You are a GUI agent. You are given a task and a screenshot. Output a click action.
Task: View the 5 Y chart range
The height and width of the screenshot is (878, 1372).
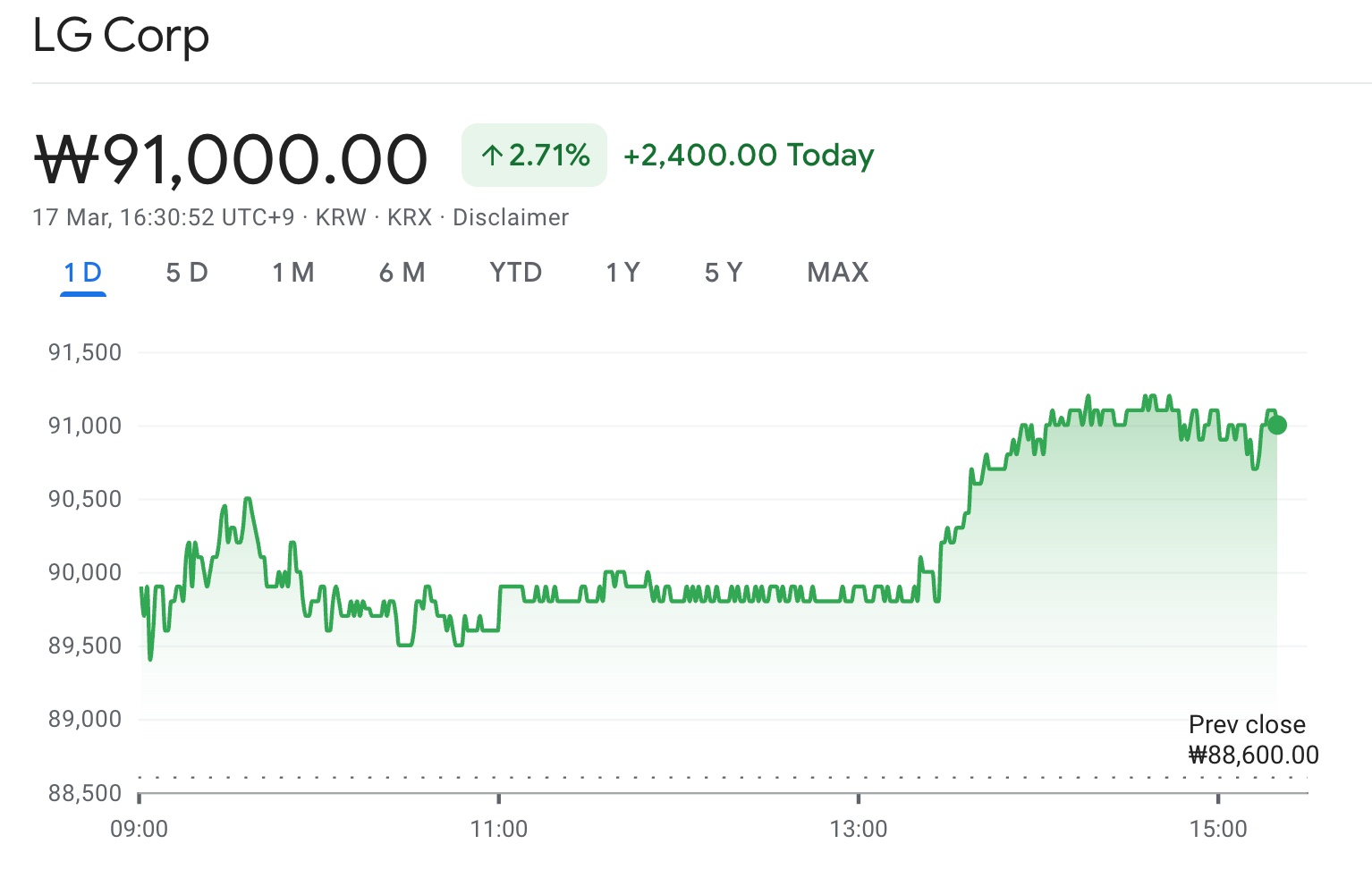click(x=724, y=273)
